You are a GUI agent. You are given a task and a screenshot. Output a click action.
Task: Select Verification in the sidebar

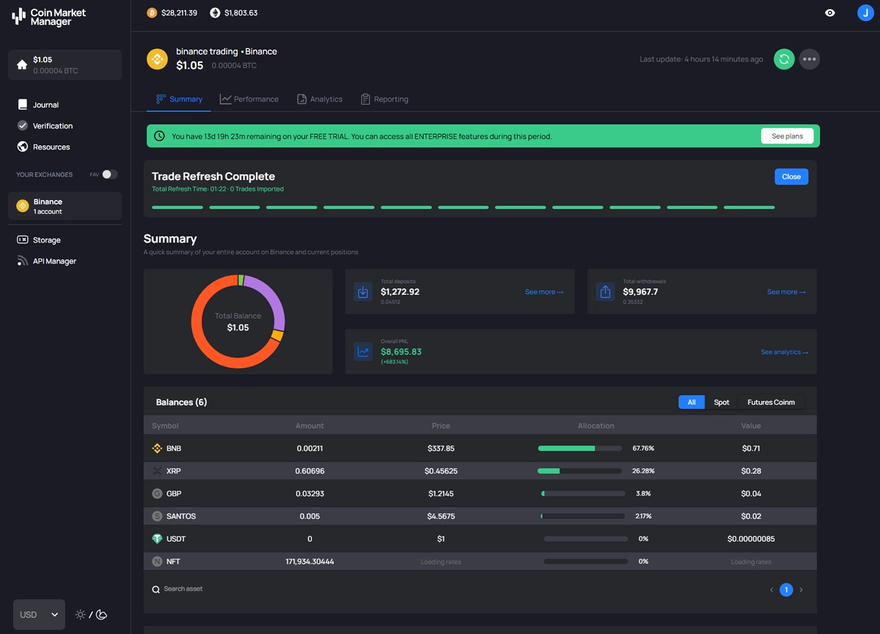click(46, 125)
